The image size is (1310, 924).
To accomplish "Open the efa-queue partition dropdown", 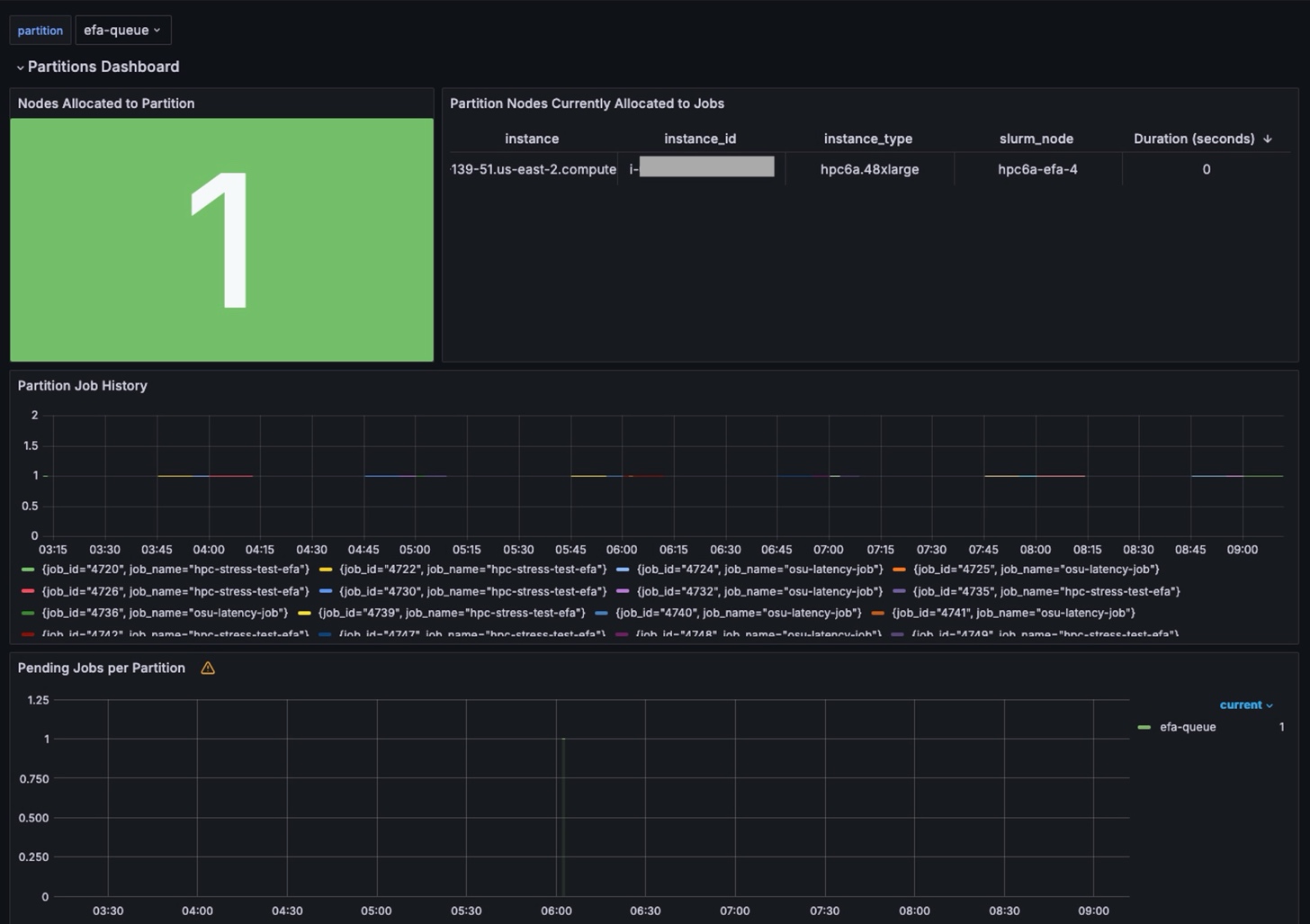I will pos(122,30).
